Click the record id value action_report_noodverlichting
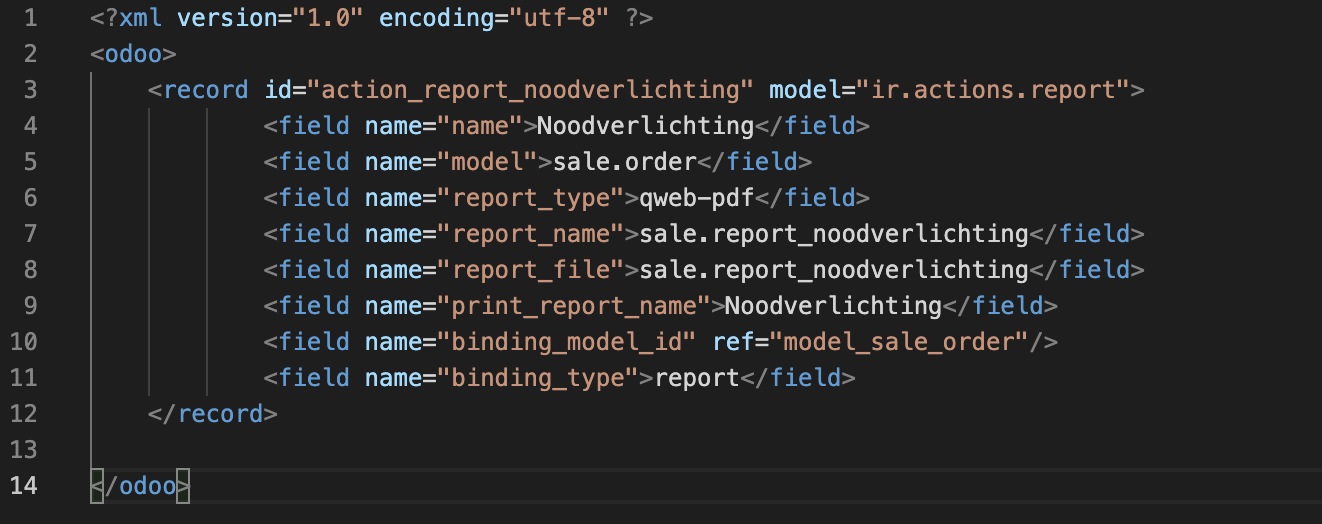 tap(530, 89)
